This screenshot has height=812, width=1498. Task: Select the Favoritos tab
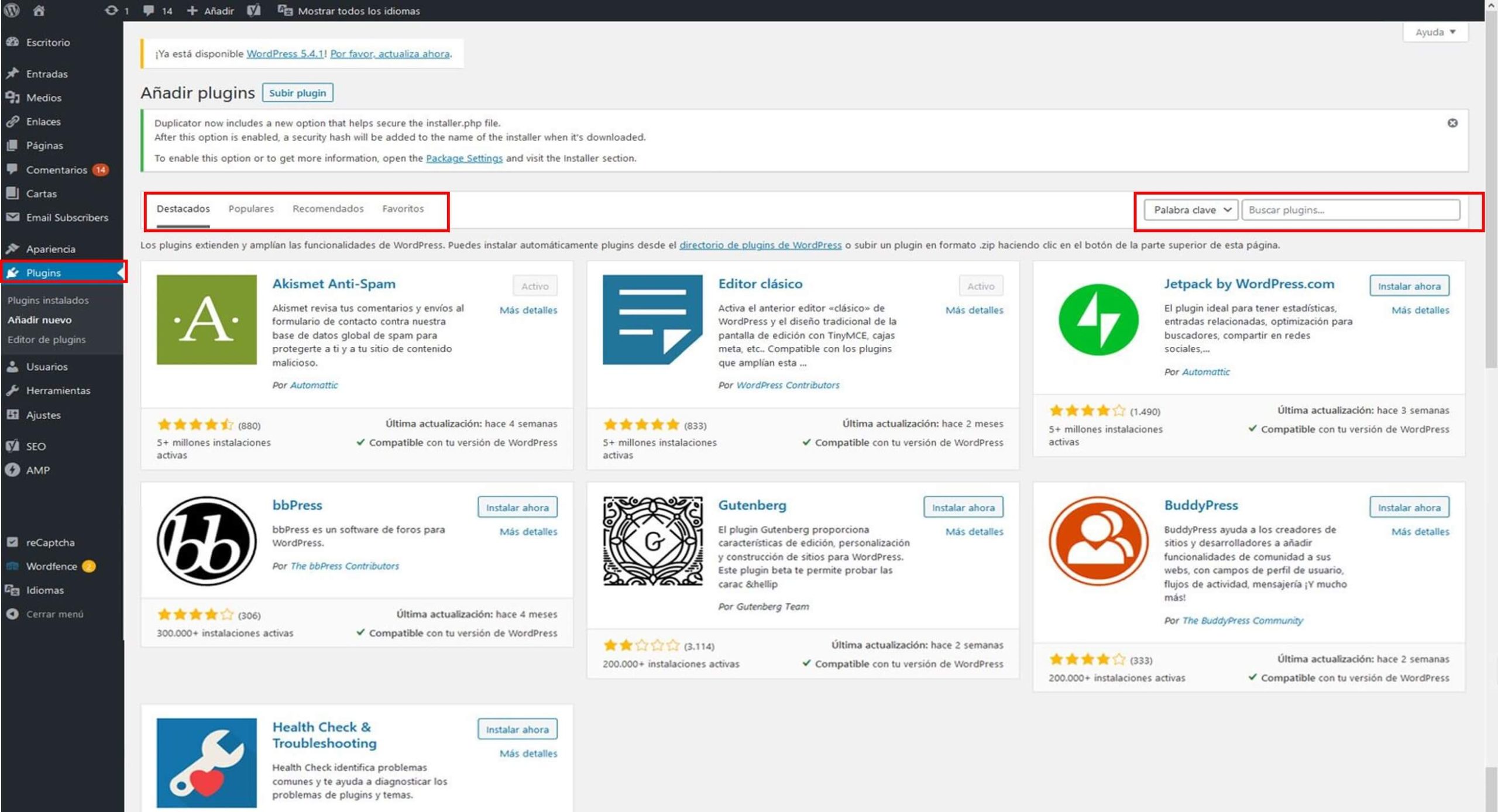pos(403,208)
